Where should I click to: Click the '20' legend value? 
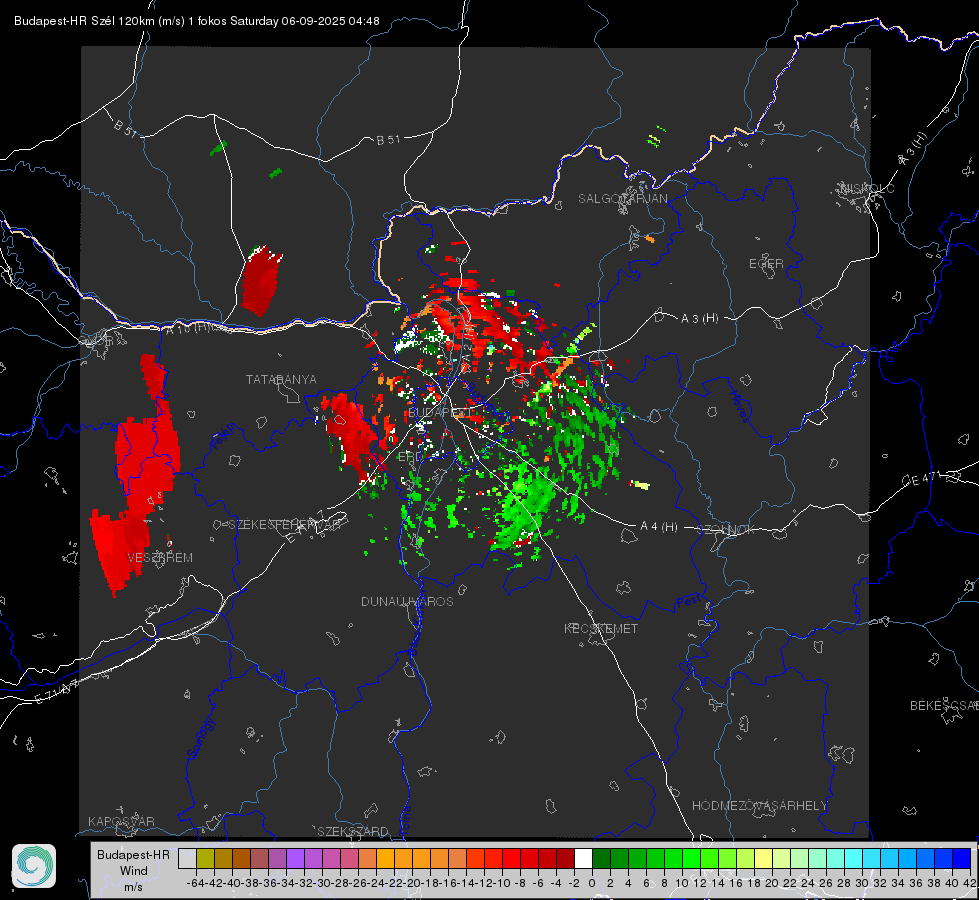[772, 883]
